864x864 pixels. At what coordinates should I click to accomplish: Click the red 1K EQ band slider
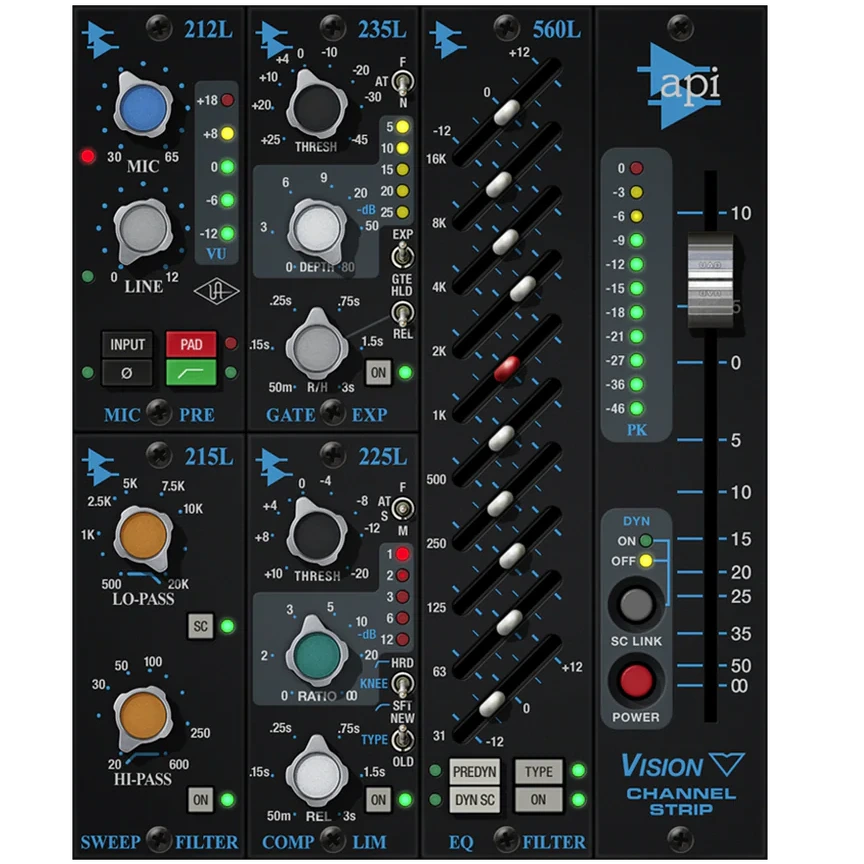(x=507, y=369)
